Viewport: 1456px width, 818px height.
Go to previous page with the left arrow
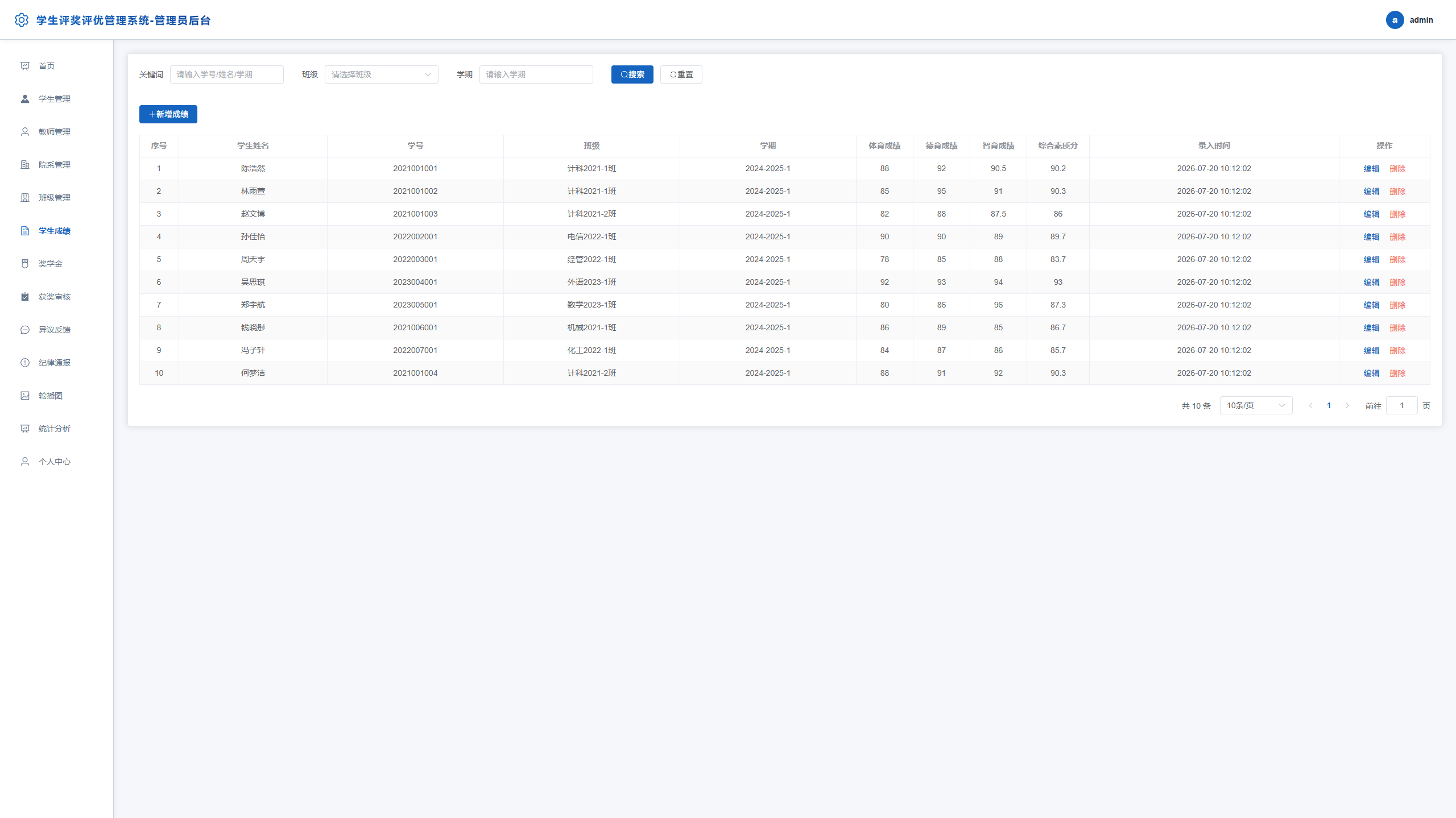coord(1310,405)
